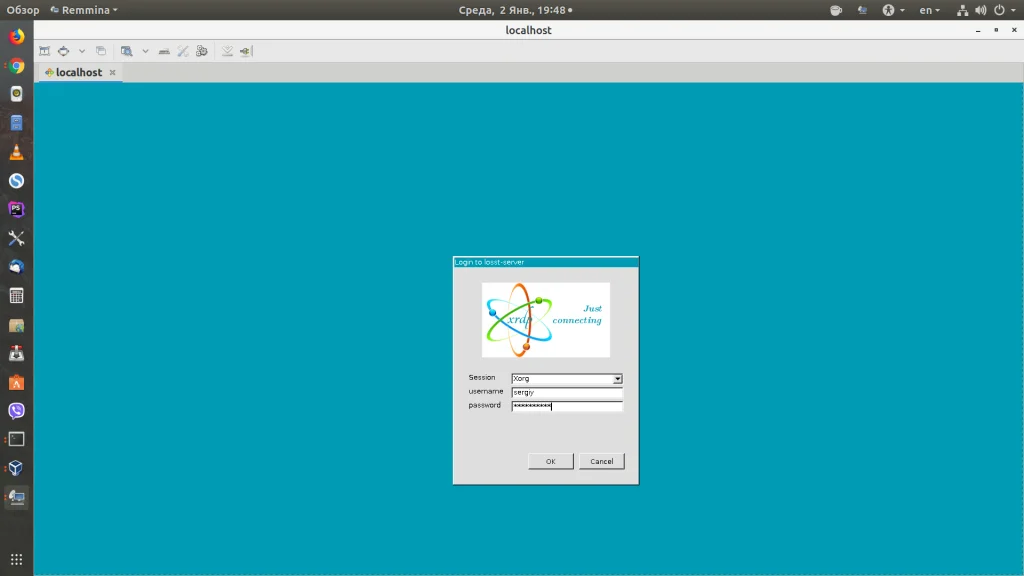1024x576 pixels.
Task: Click the scaled mode toolbar icon
Action: click(127, 51)
